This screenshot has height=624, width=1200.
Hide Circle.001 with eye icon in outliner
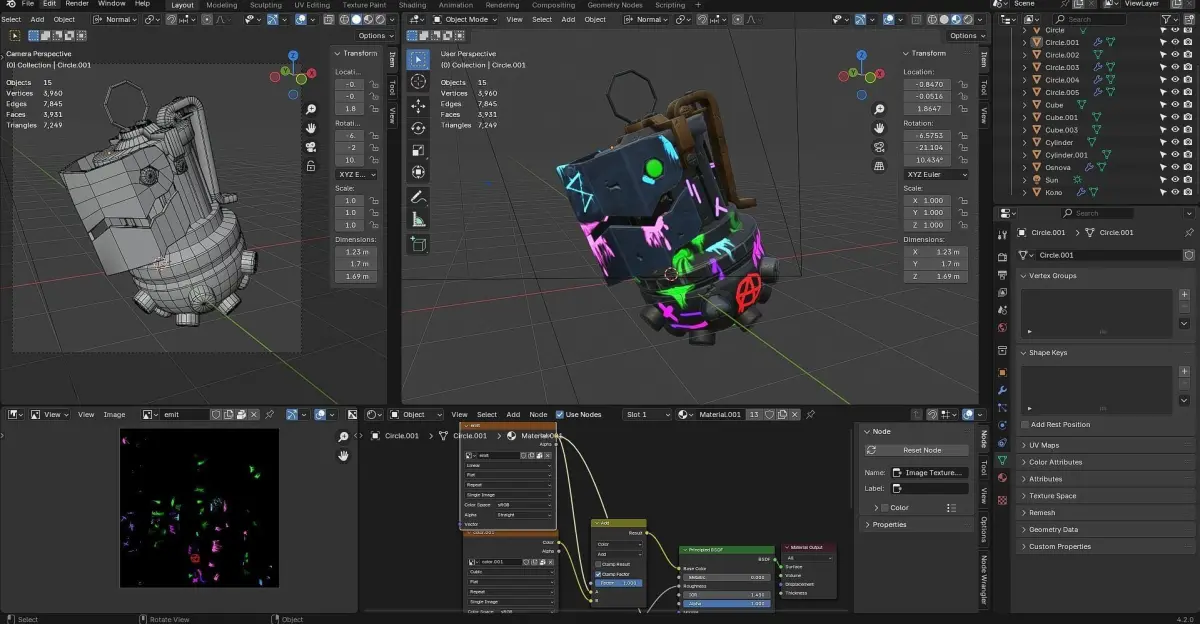tap(1175, 42)
